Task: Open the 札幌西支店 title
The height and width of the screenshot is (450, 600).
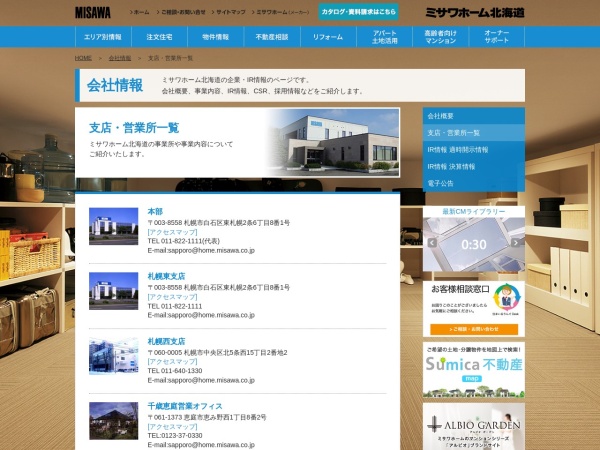Action: click(166, 341)
